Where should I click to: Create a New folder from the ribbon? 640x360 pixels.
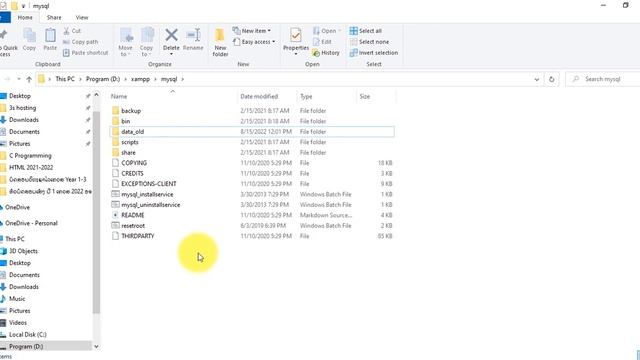(220, 42)
